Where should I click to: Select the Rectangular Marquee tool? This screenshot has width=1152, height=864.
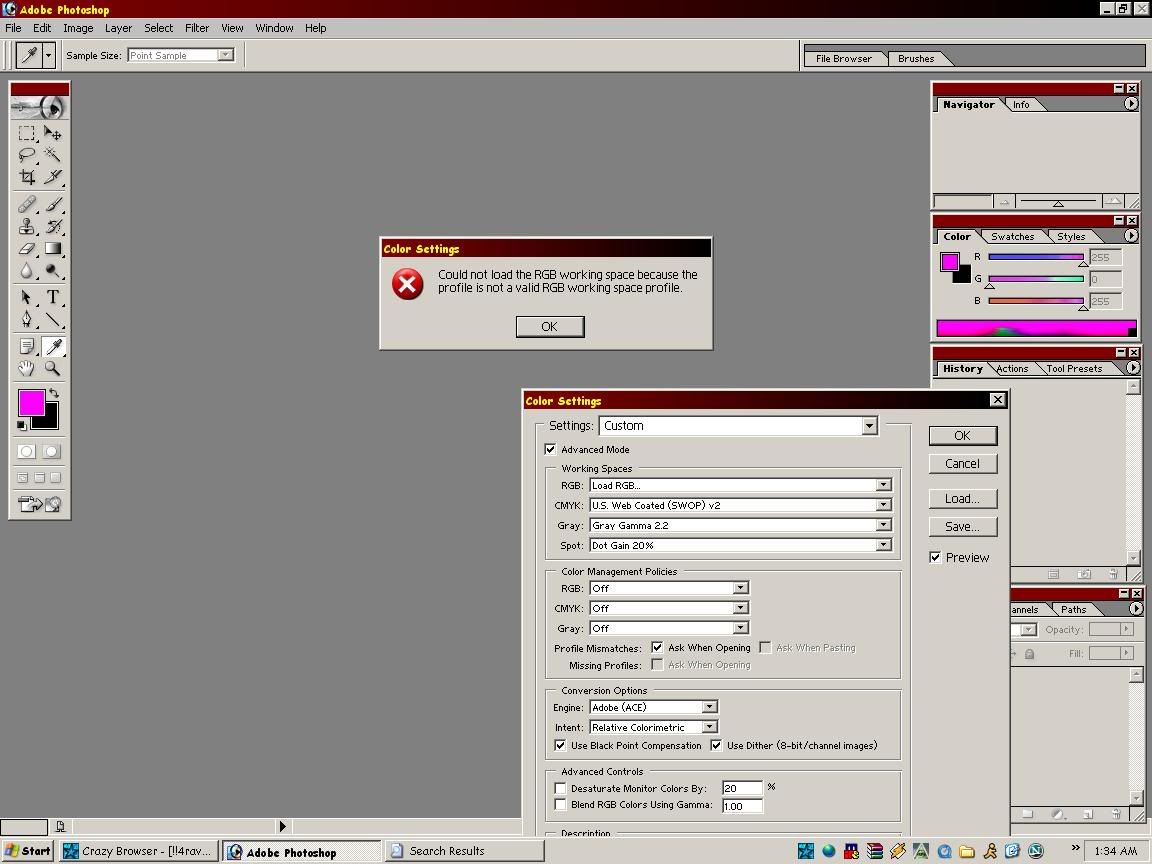27,133
